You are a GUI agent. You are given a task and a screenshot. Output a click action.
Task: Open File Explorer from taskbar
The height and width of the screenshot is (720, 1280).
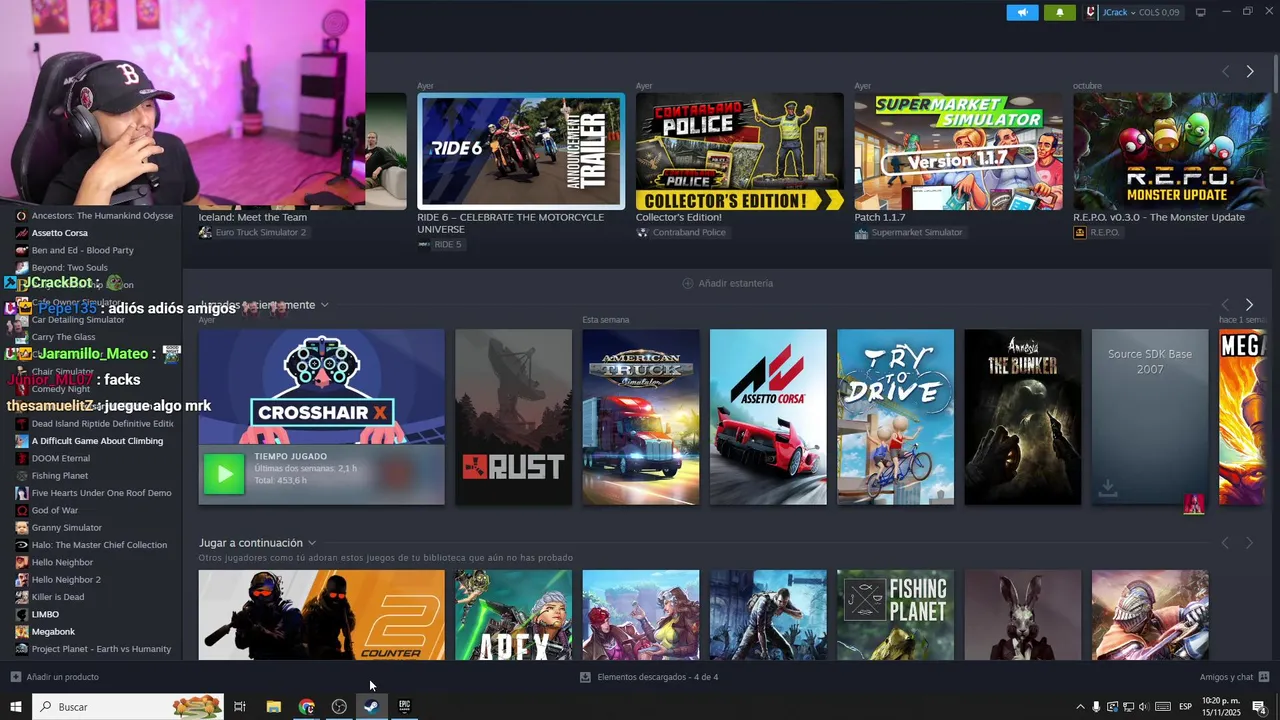coord(273,707)
